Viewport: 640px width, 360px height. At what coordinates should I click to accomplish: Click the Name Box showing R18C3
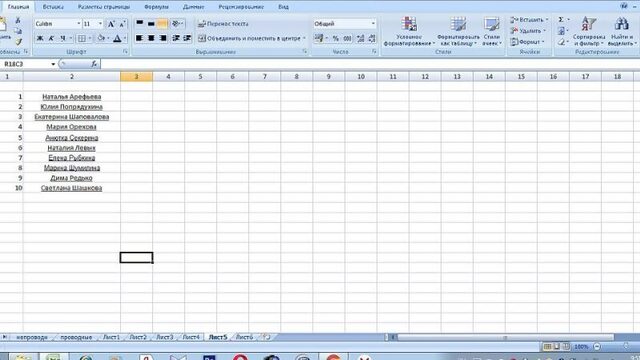point(27,64)
